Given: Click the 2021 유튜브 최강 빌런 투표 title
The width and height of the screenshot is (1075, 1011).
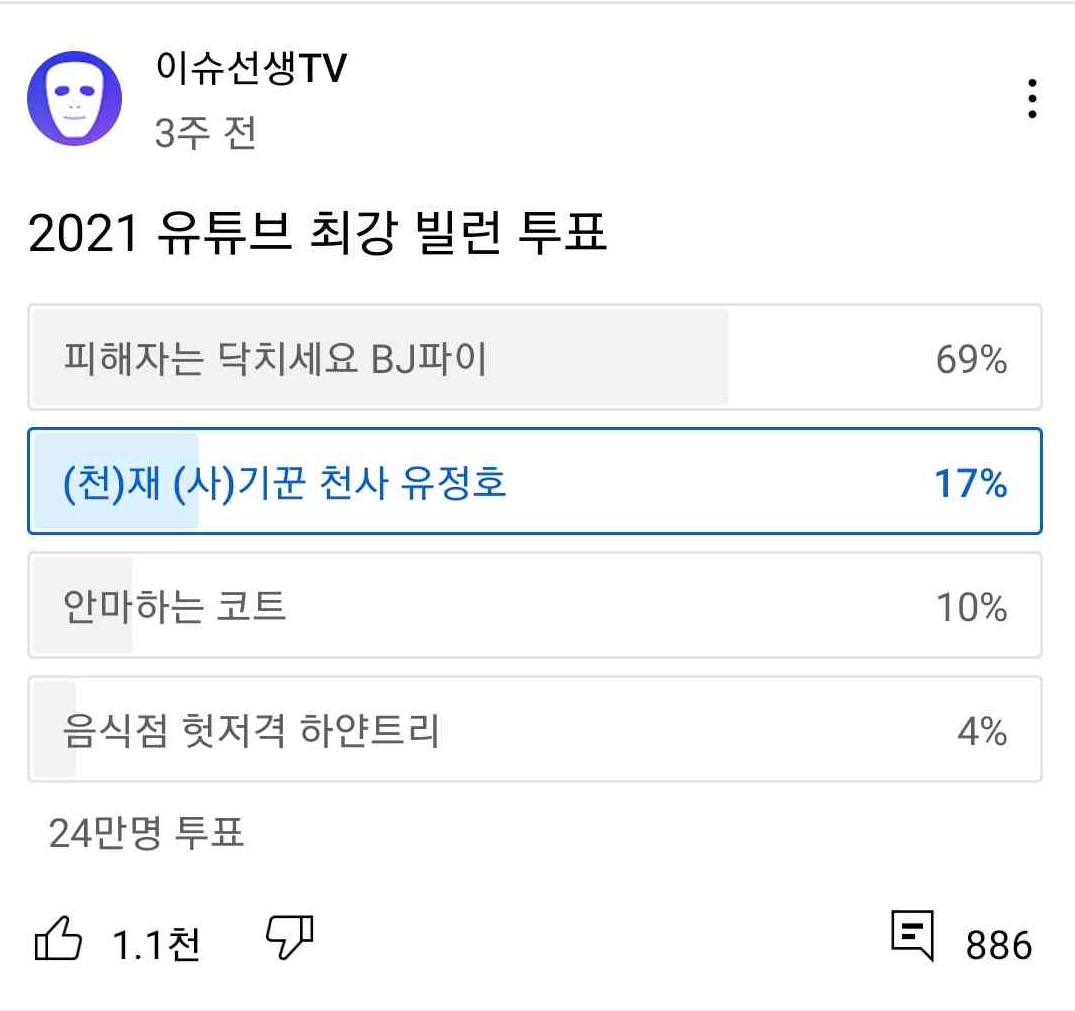Looking at the screenshot, I should coord(317,237).
